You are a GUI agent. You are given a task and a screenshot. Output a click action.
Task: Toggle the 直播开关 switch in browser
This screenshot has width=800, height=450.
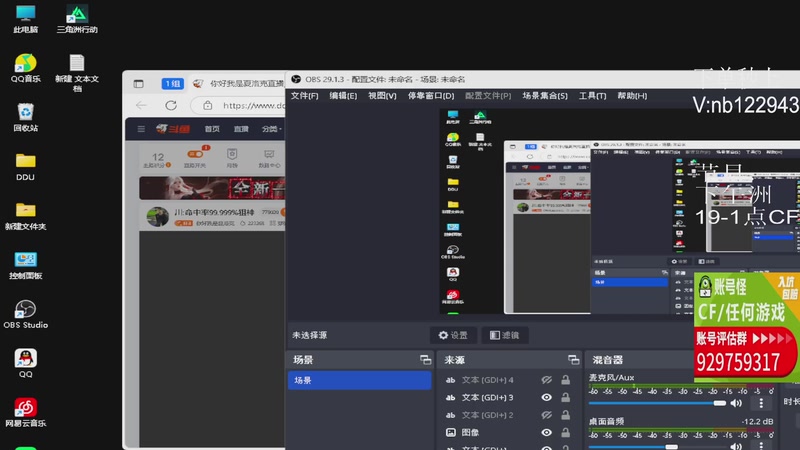coord(195,154)
